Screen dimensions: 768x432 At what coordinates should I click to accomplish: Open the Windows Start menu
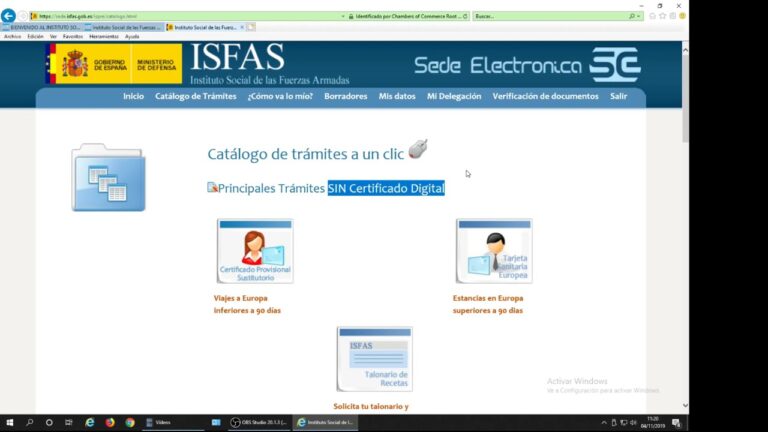[x=9, y=422]
